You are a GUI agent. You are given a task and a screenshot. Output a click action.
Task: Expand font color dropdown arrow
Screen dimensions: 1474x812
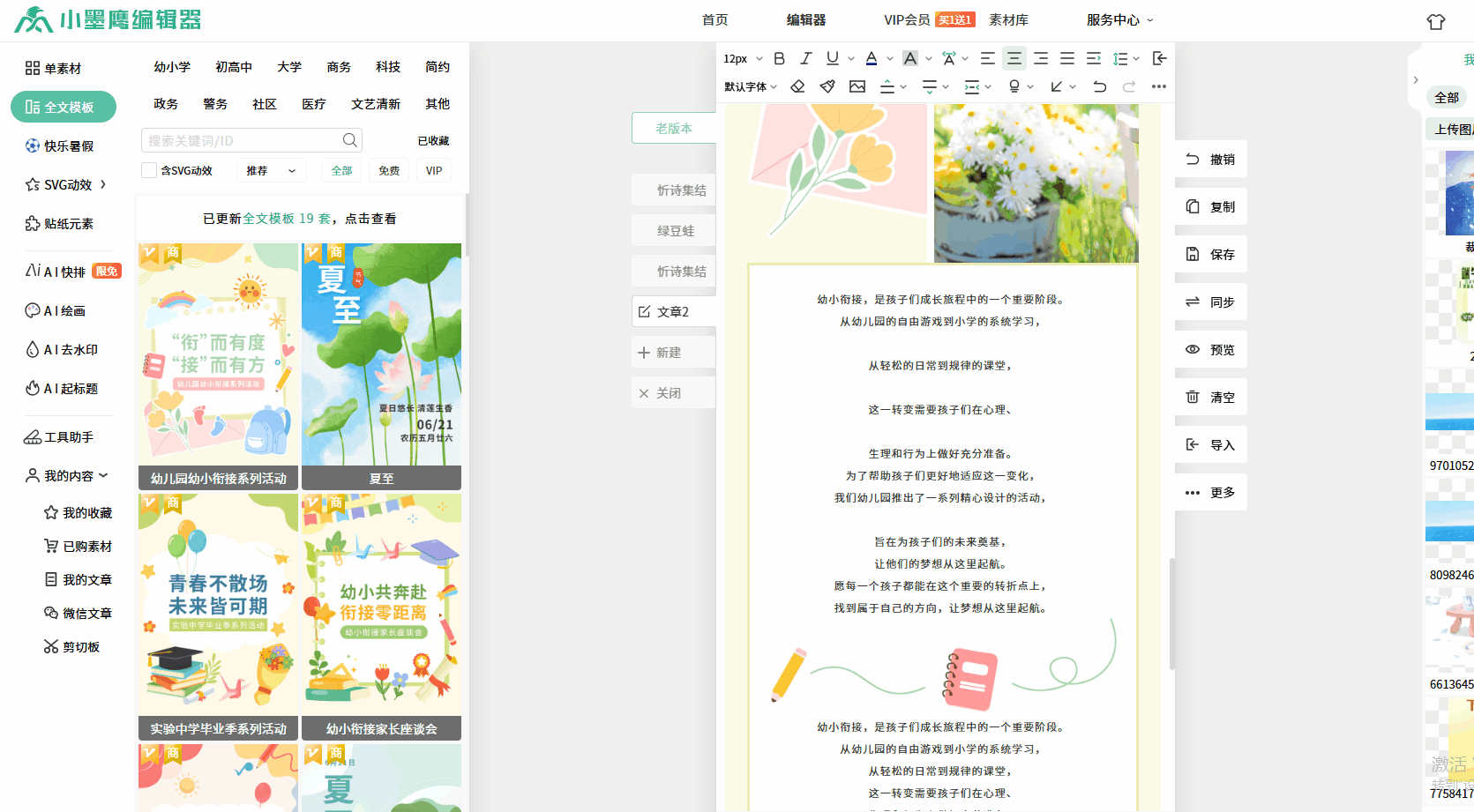pyautogui.click(x=890, y=58)
